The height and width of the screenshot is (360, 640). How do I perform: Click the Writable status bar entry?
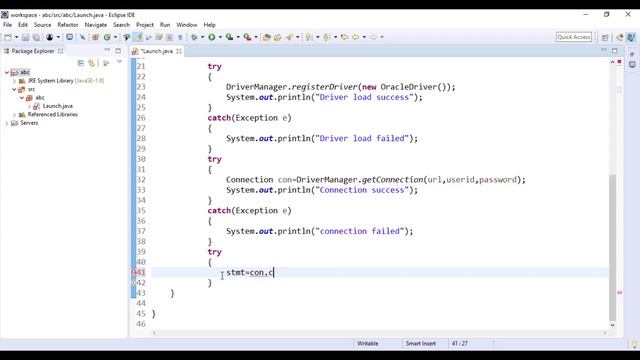(367, 344)
